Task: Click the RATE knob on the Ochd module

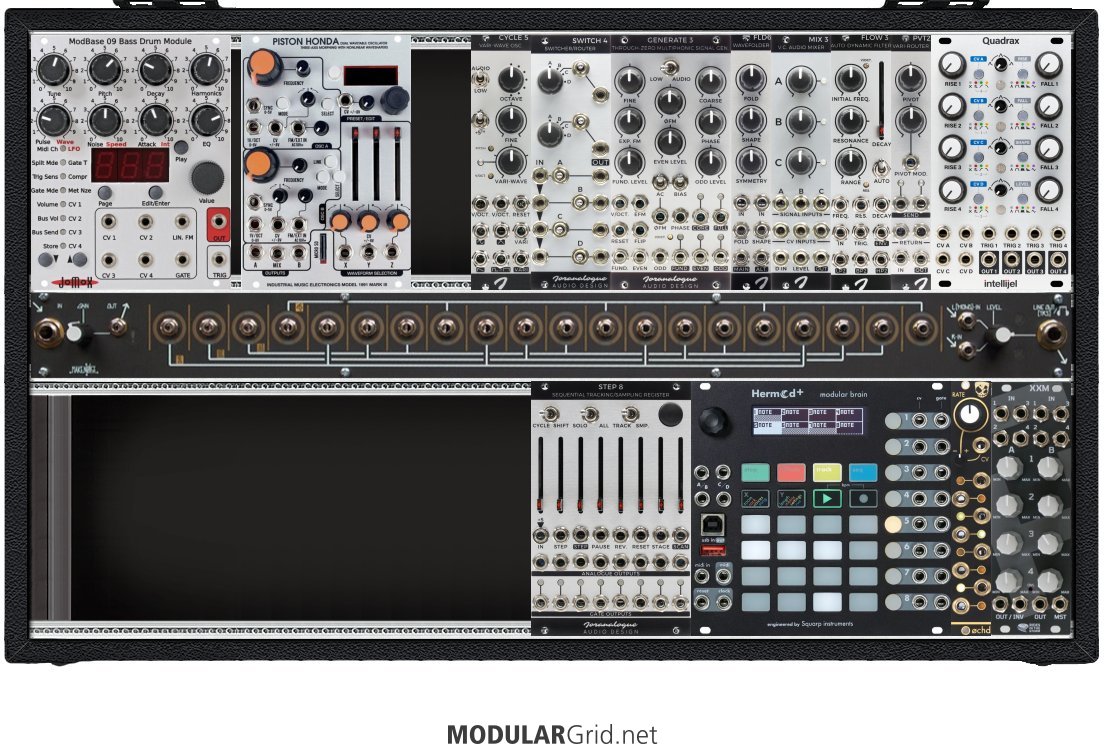Action: [x=971, y=415]
